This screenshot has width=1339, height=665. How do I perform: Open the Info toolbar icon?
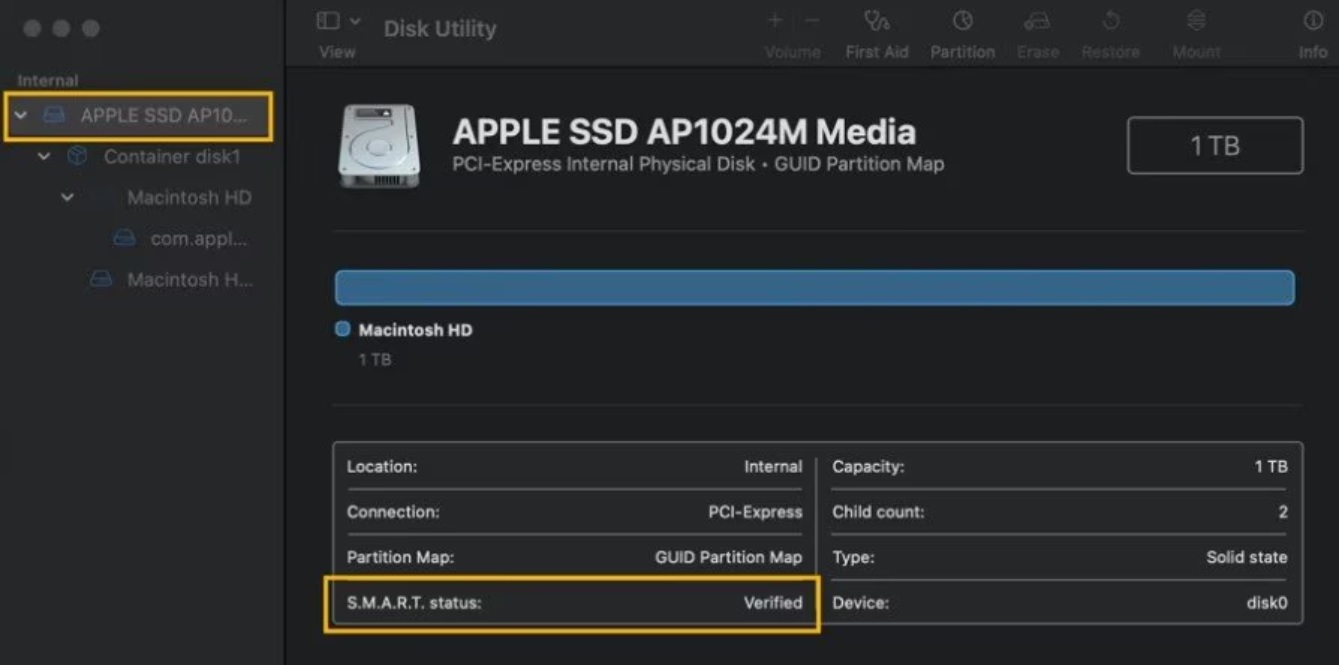coord(1312,21)
